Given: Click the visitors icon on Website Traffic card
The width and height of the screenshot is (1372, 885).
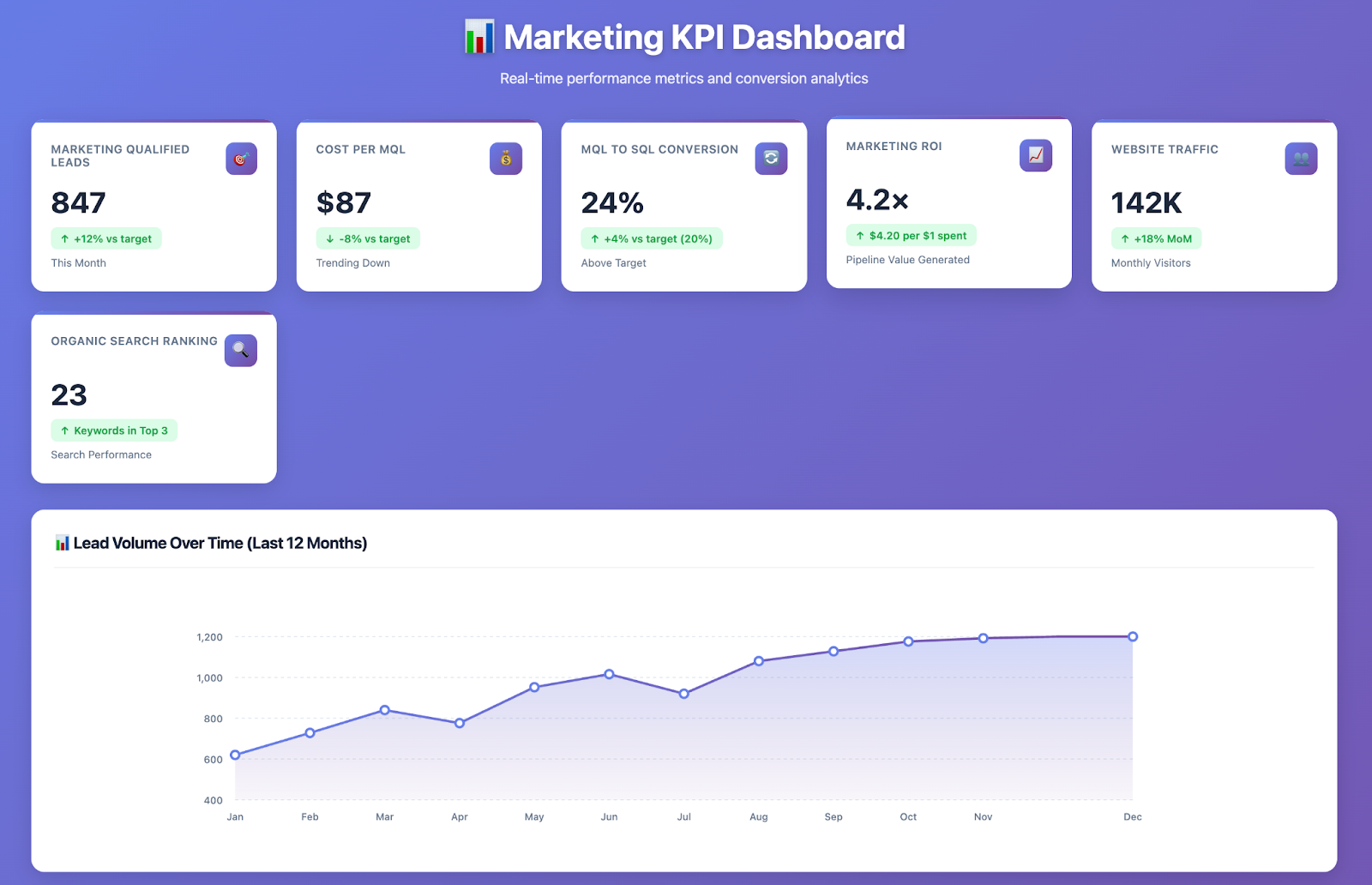Looking at the screenshot, I should click(x=1300, y=158).
